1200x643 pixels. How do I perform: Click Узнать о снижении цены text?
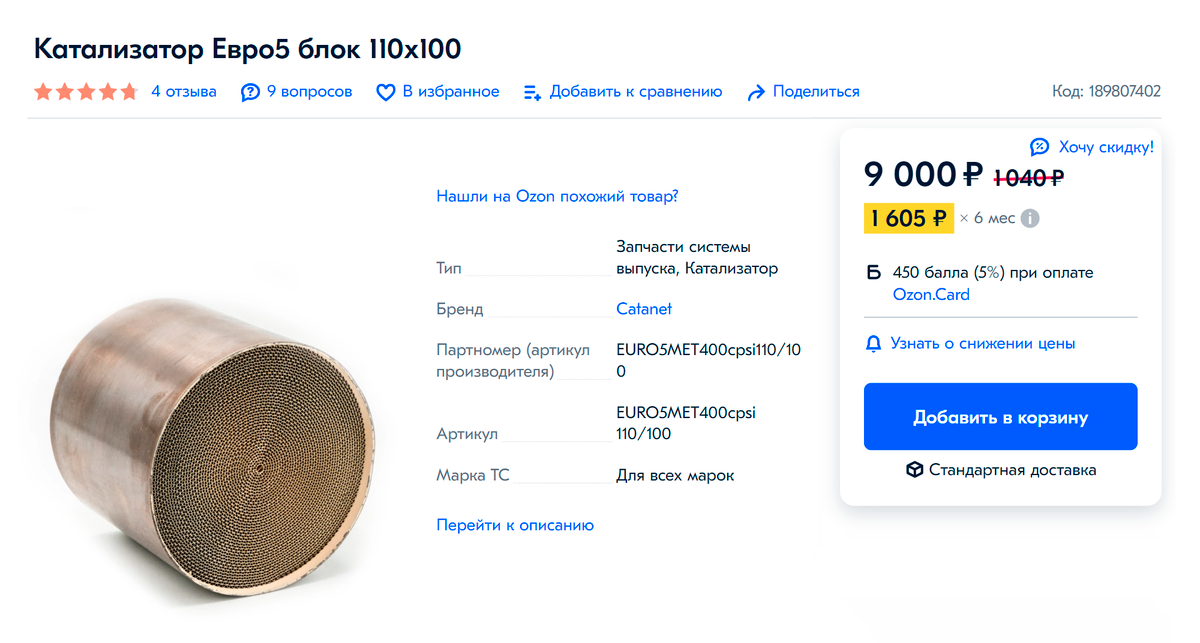(x=983, y=344)
